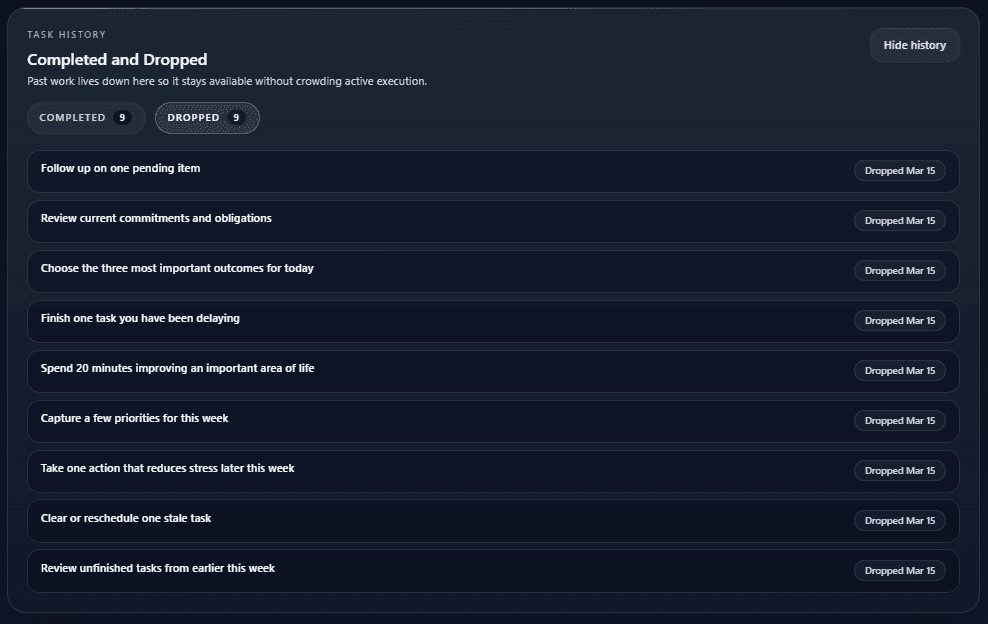Click the Dropped Mar 15 badge on first row
988x624 pixels.
pyautogui.click(x=899, y=170)
